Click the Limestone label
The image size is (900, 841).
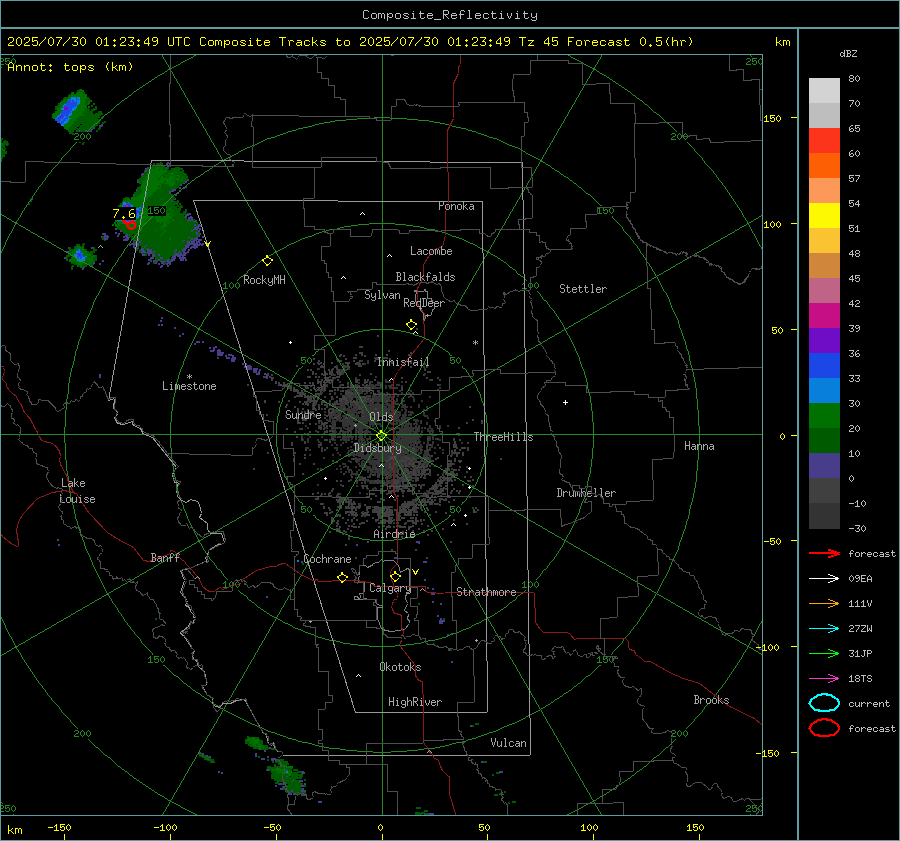click(189, 386)
